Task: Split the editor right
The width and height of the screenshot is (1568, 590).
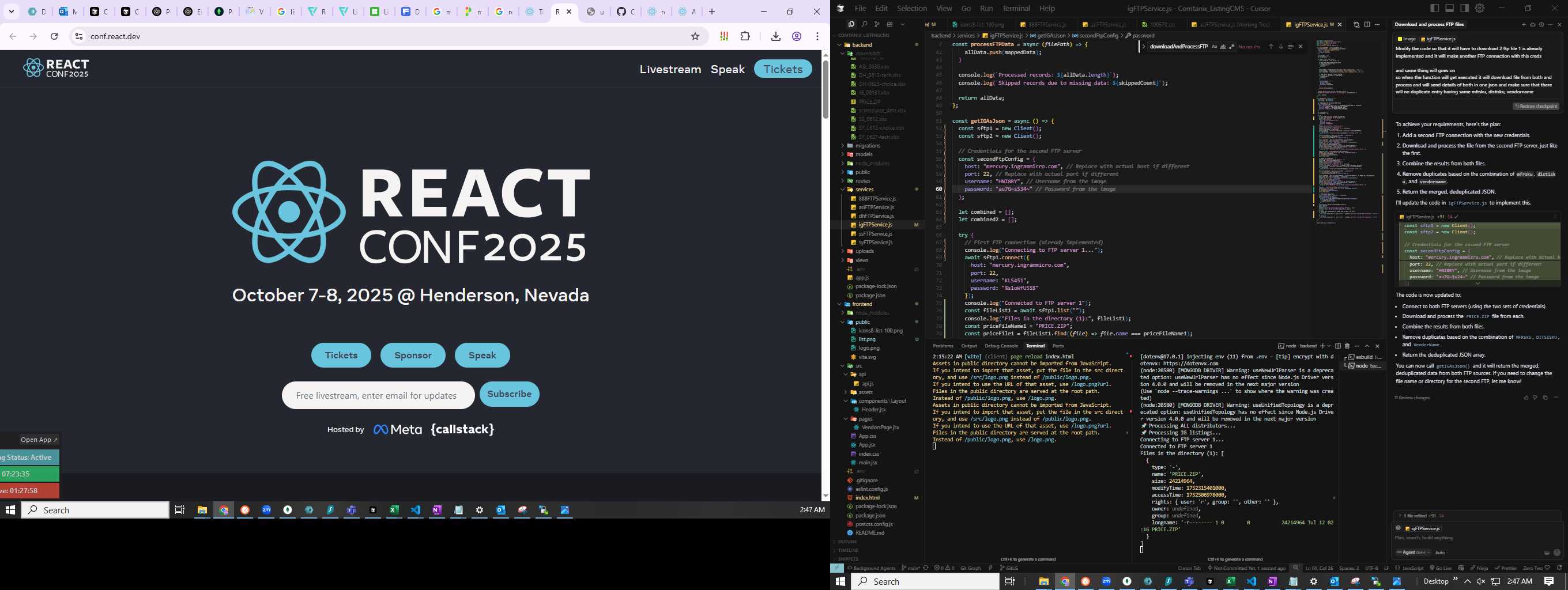Action: point(1367,24)
